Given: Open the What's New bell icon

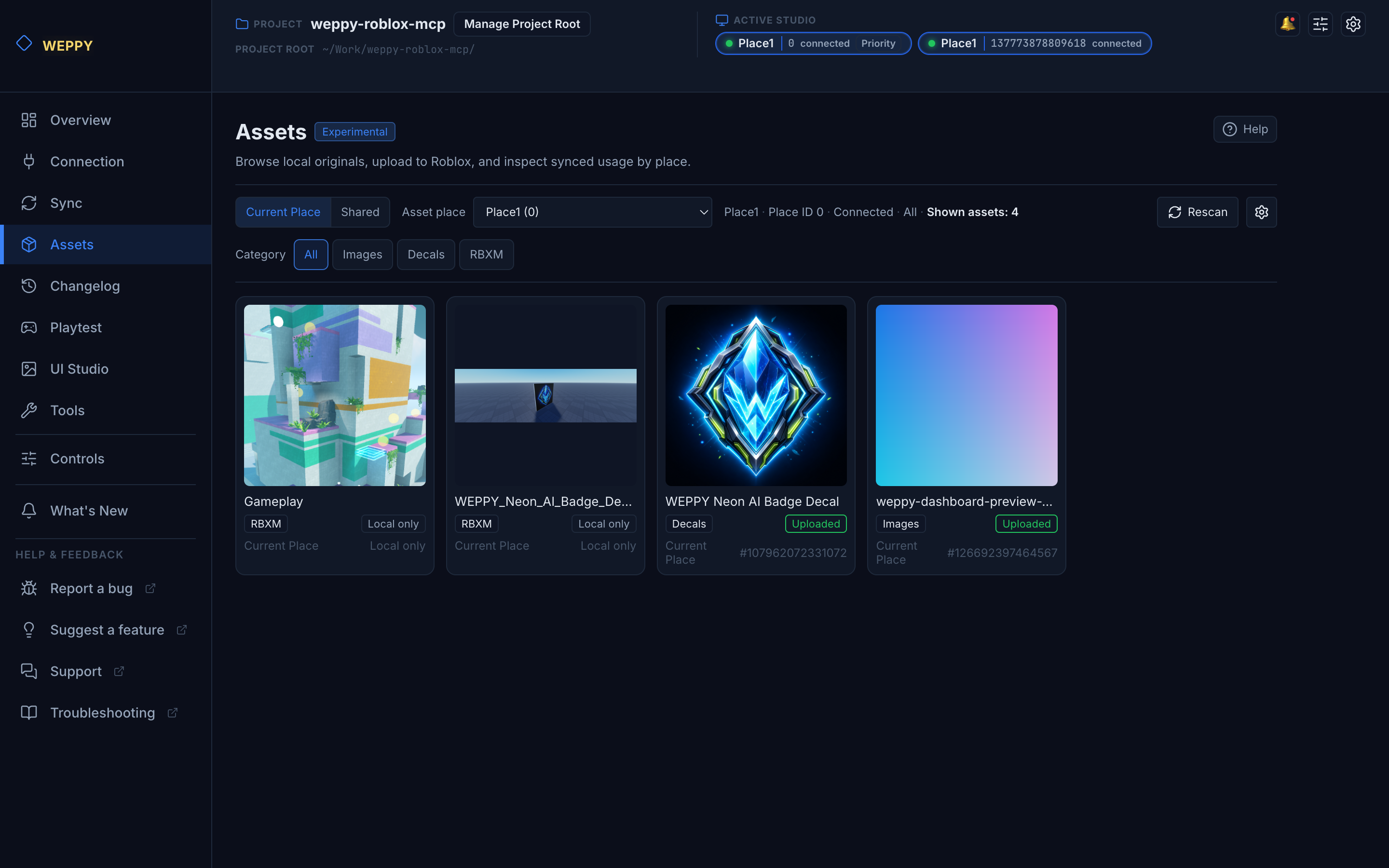Looking at the screenshot, I should coord(29,510).
